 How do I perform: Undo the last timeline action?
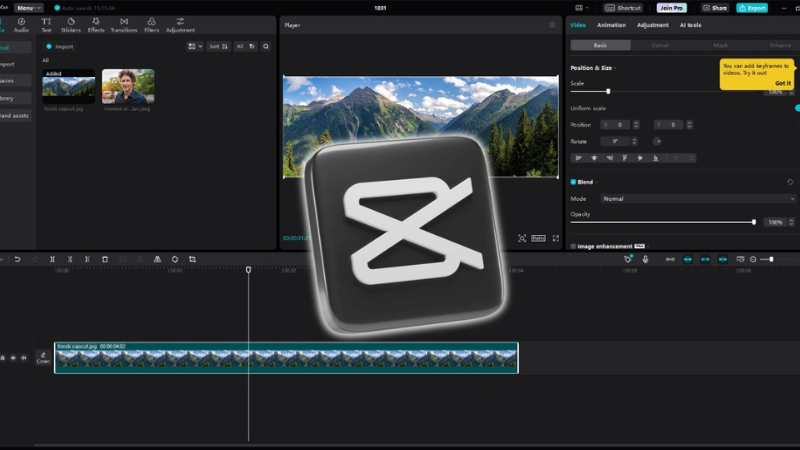pyautogui.click(x=17, y=259)
